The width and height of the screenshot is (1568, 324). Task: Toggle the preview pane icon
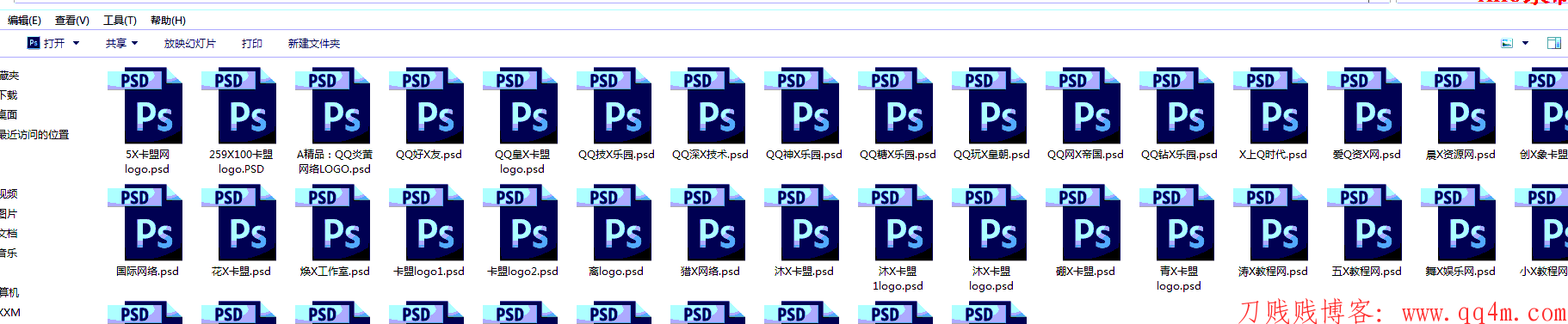point(1554,43)
